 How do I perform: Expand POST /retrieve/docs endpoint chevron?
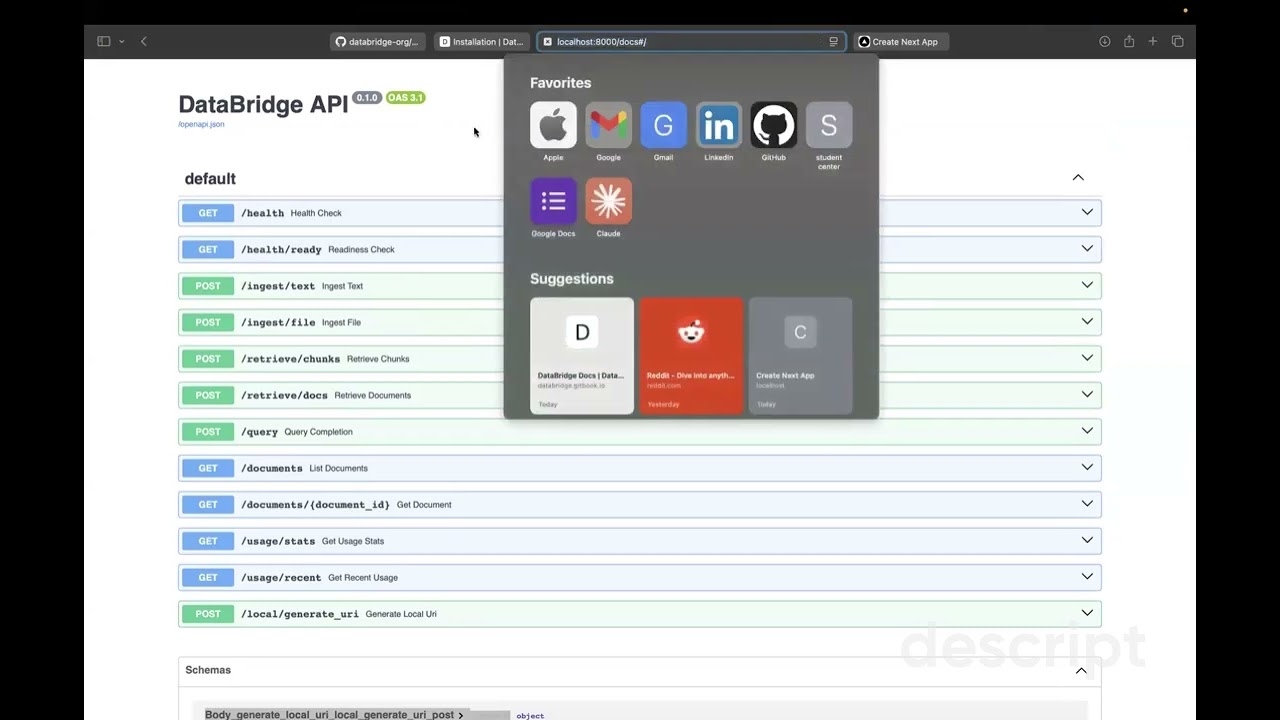(1087, 394)
